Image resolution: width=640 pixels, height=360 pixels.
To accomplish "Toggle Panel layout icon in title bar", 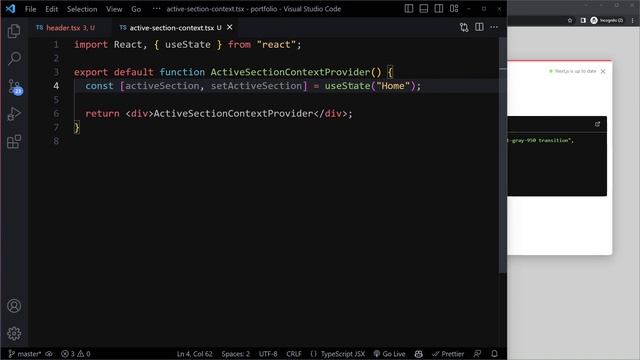I will click(424, 9).
